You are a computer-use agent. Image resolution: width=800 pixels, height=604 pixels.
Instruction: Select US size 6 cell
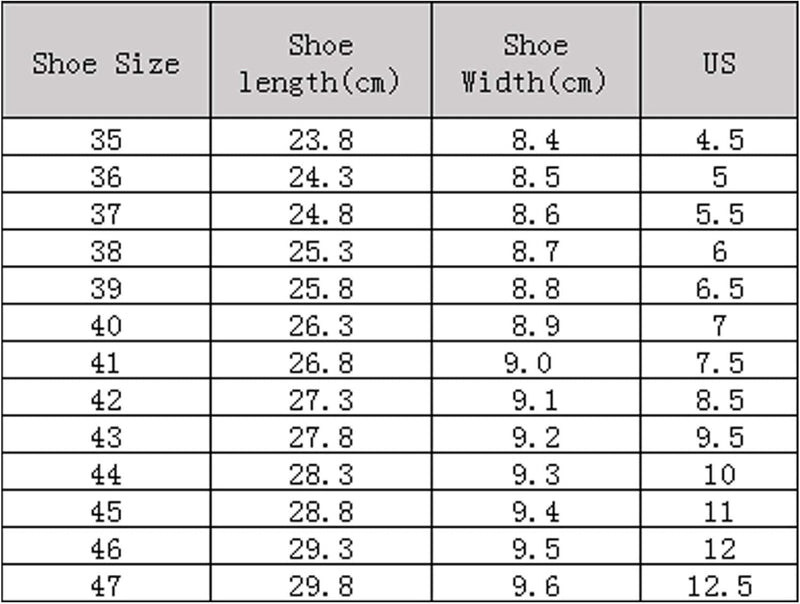click(x=719, y=251)
